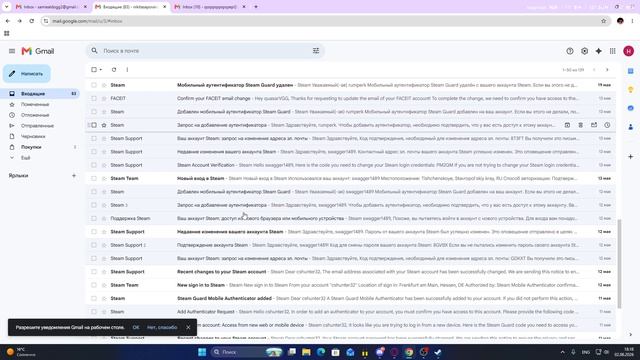Click 'Нет, спасибо' on notification prompt

tap(162, 327)
